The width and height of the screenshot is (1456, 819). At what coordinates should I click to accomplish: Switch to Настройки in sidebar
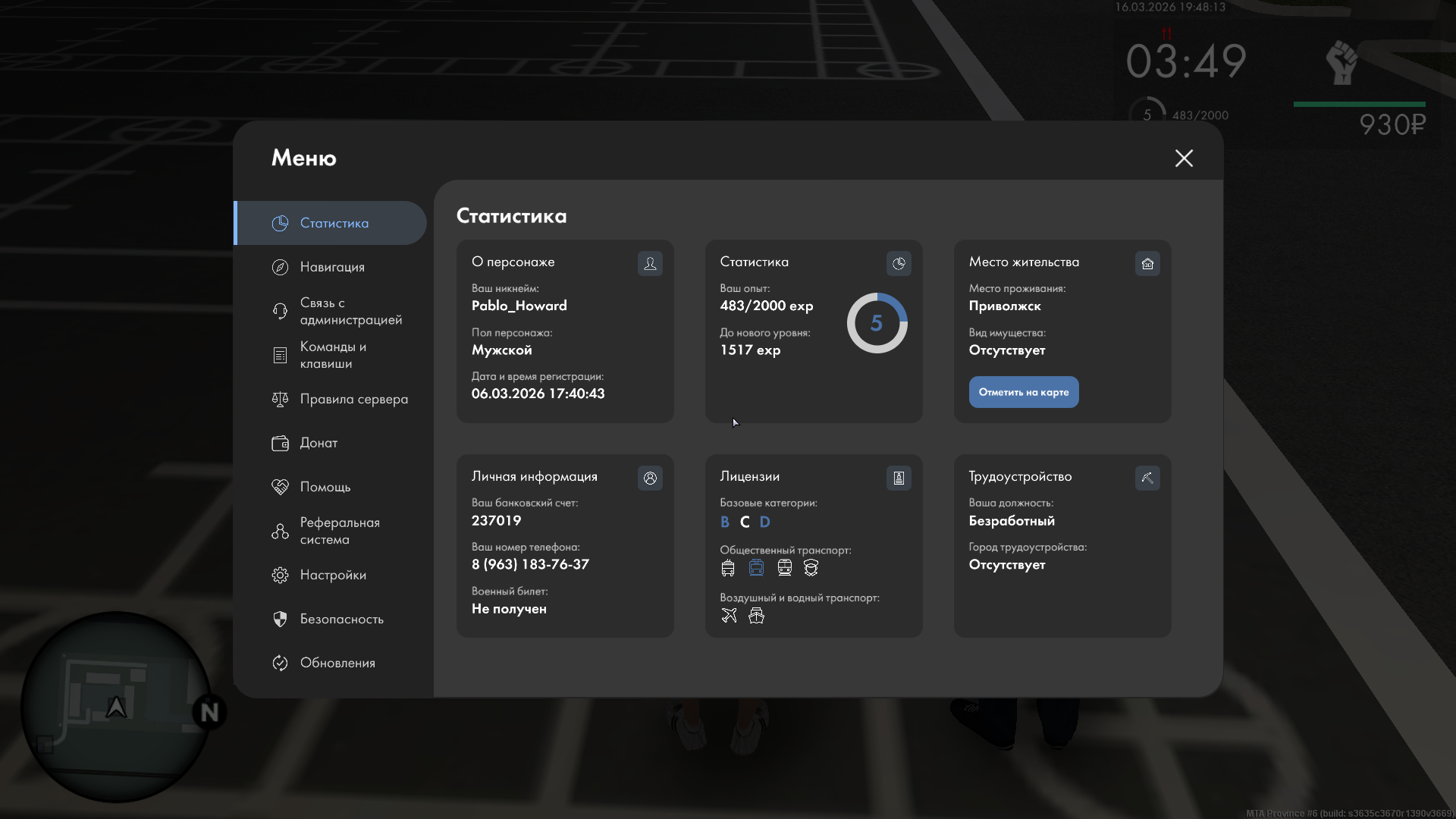(x=333, y=575)
